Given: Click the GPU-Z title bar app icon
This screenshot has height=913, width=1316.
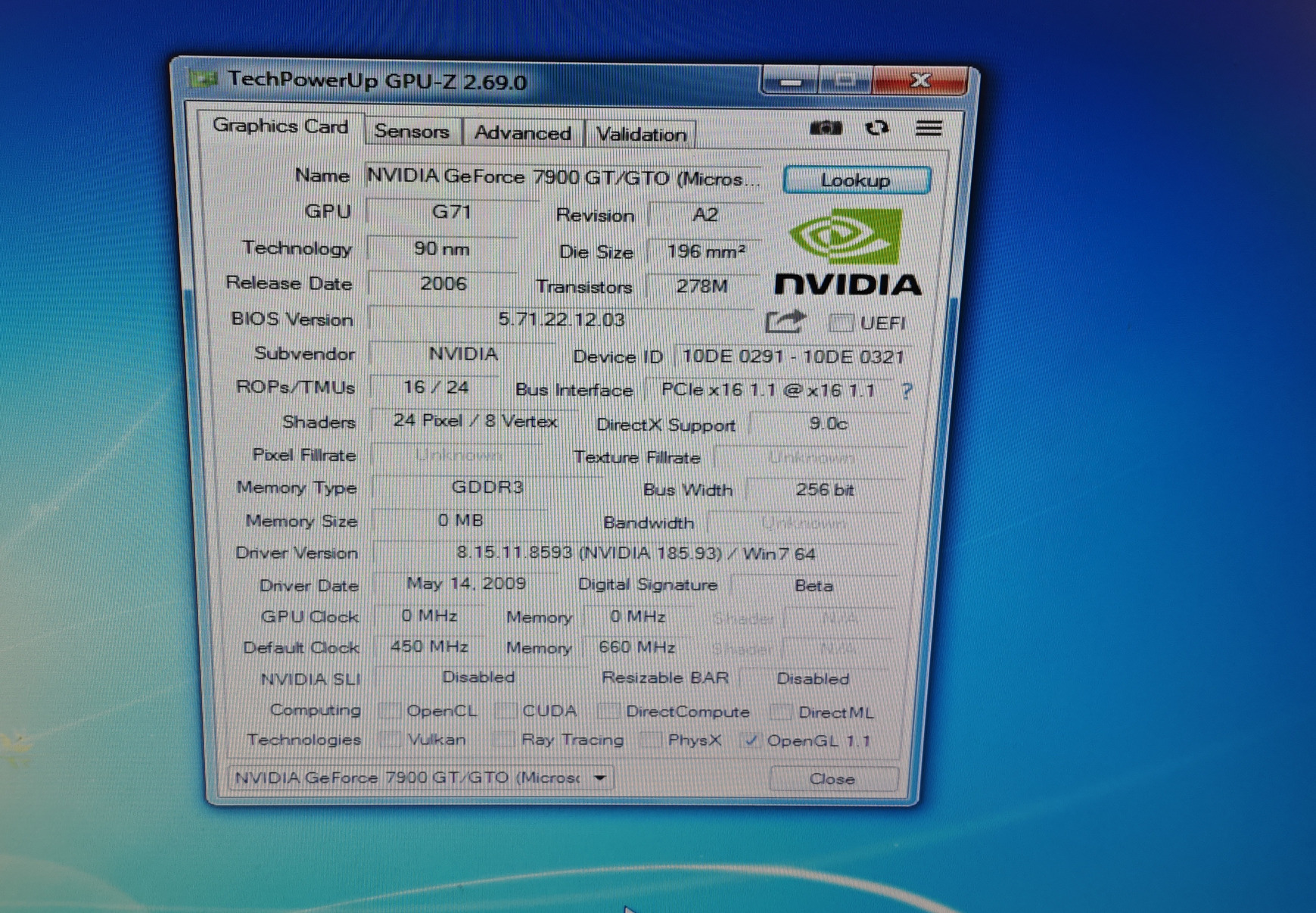Looking at the screenshot, I should (x=203, y=79).
